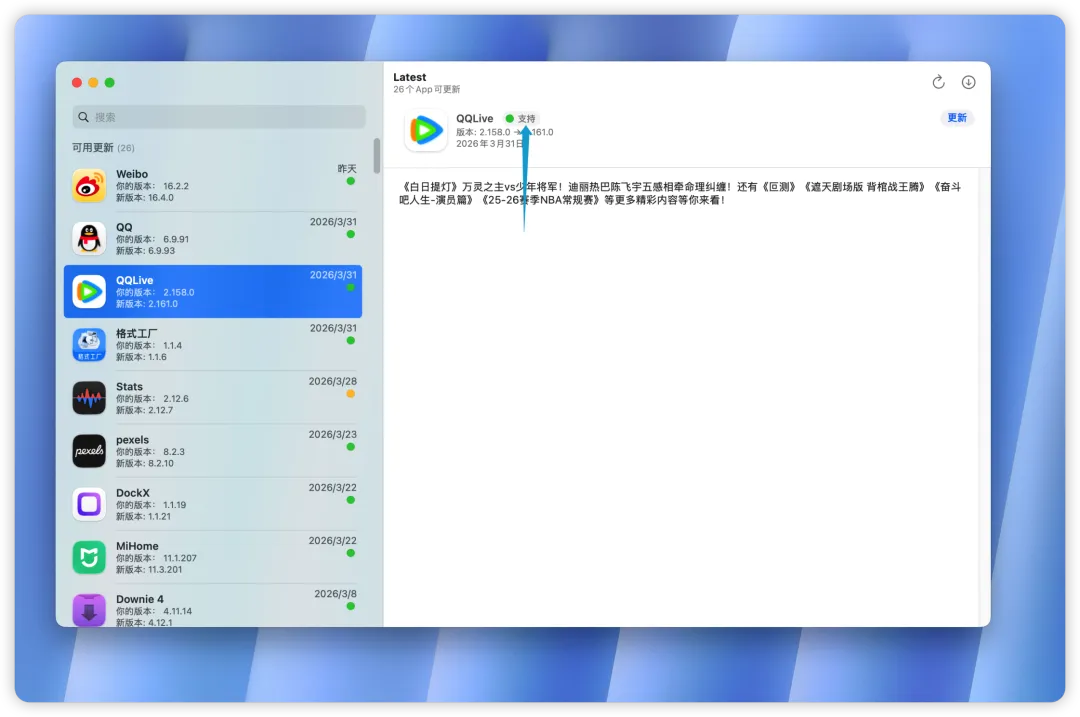Click 新版本: 8.2.10 on pexels row
This screenshot has width=1080, height=717.
pyautogui.click(x=145, y=463)
